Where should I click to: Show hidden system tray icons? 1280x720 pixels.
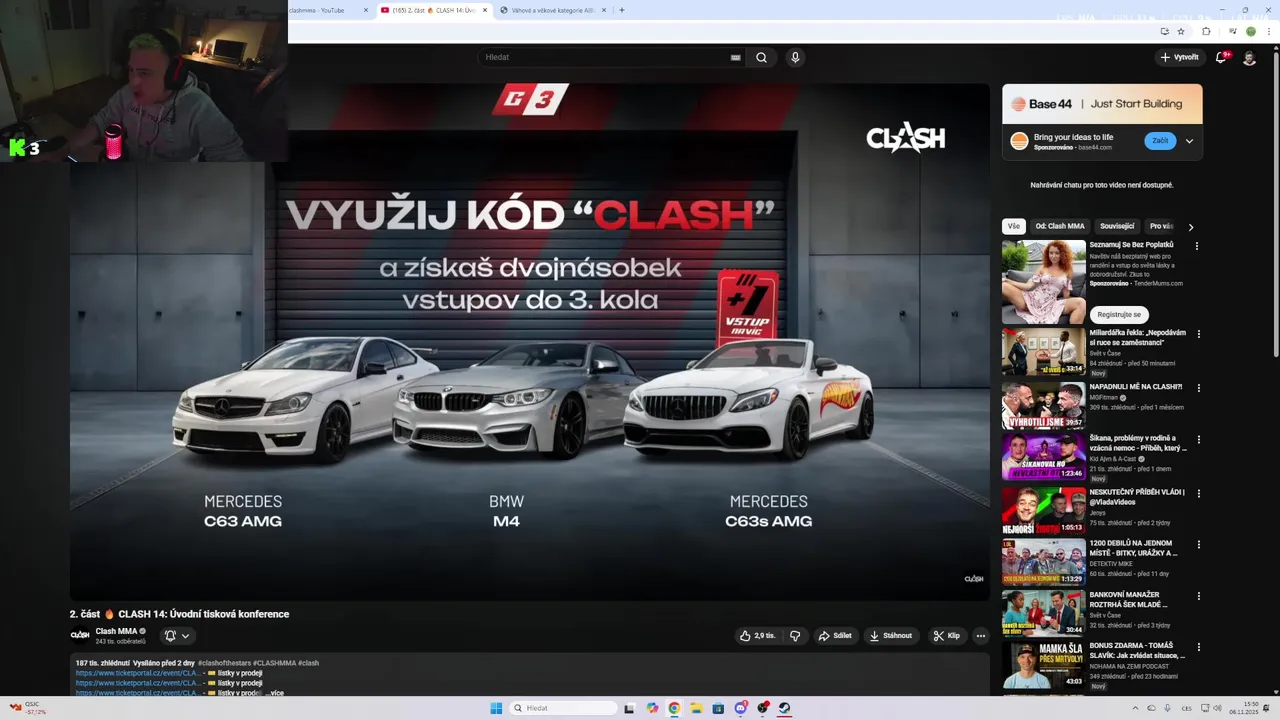pos(1134,708)
